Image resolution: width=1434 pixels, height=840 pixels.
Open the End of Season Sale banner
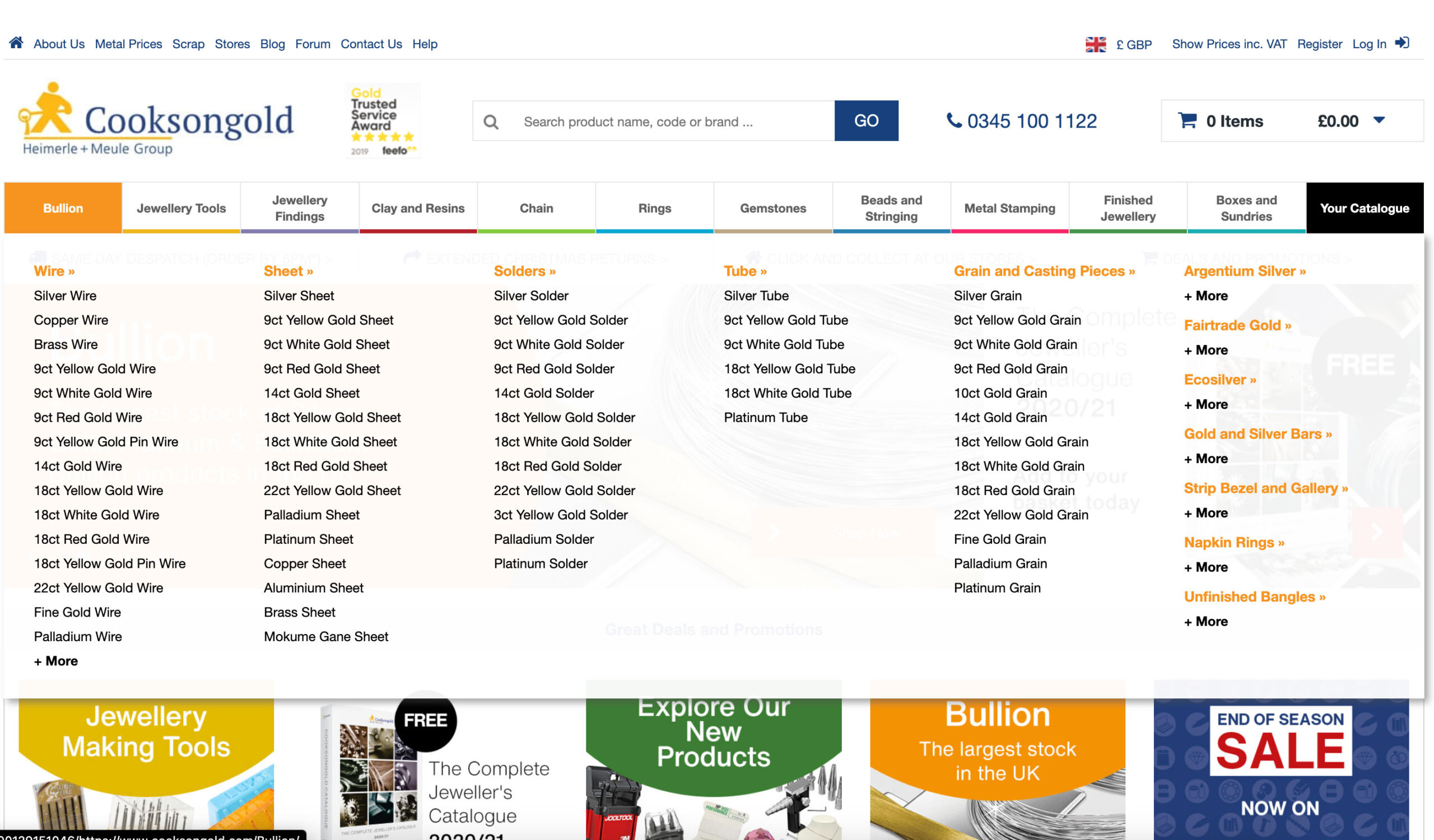coord(1281,760)
